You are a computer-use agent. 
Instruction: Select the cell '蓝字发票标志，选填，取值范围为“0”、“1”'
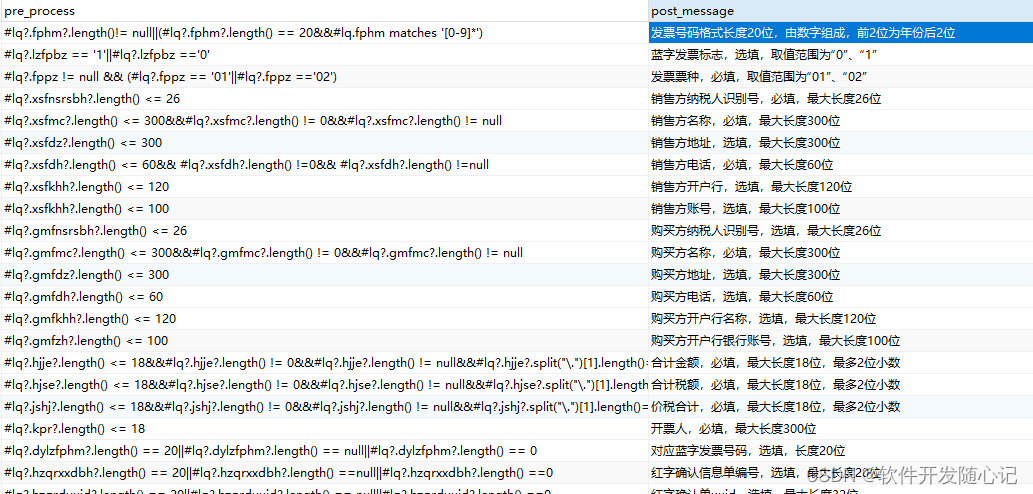[841, 55]
